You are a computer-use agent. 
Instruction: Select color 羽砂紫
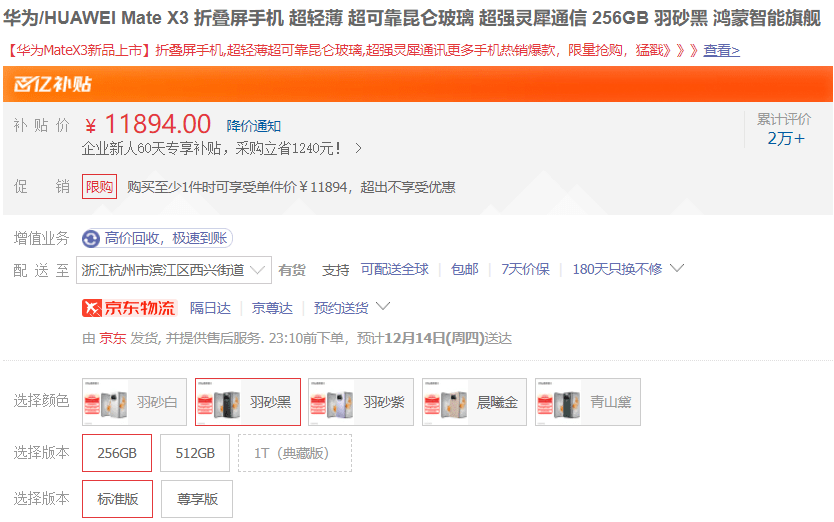pyautogui.click(x=361, y=402)
